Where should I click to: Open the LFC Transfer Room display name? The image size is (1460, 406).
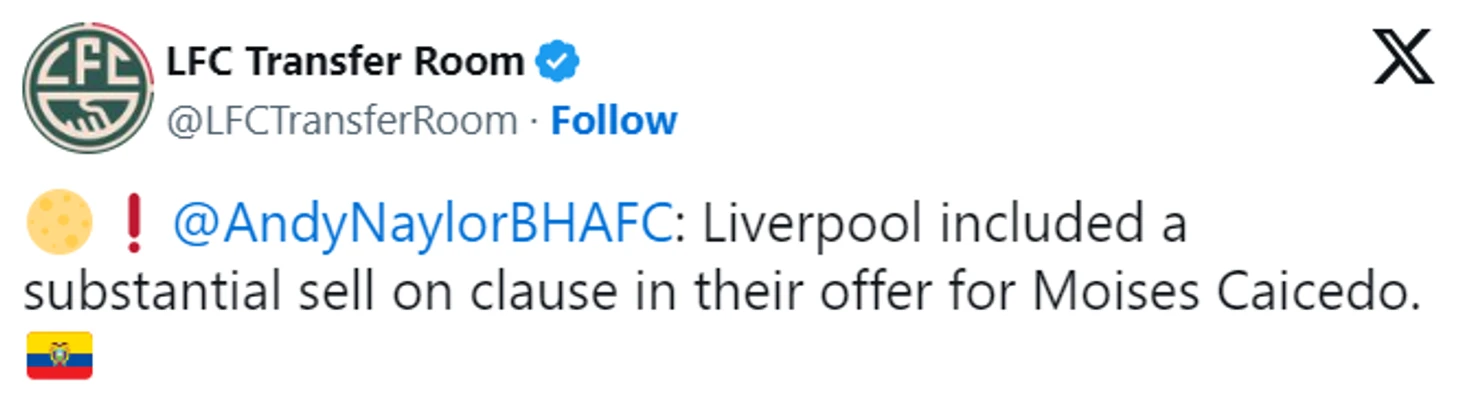click(x=345, y=62)
